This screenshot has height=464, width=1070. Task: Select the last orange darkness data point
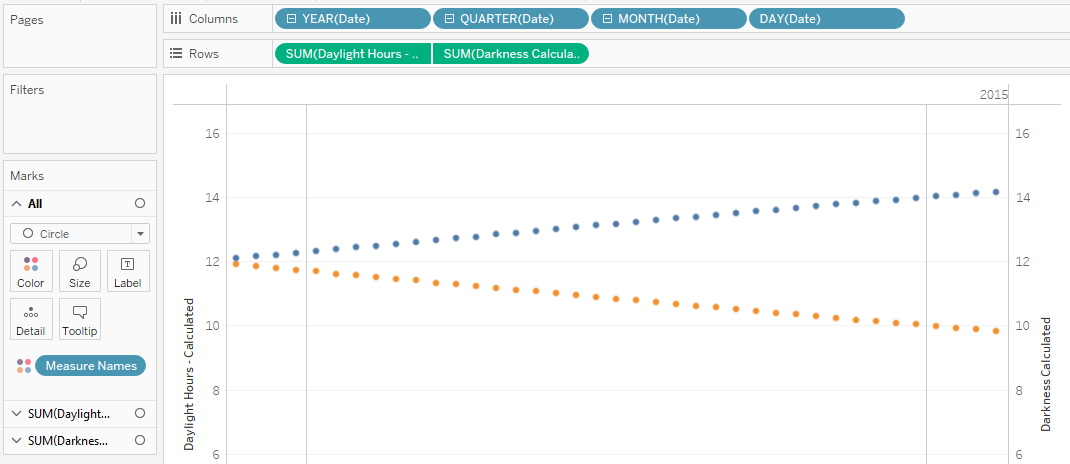(x=996, y=331)
